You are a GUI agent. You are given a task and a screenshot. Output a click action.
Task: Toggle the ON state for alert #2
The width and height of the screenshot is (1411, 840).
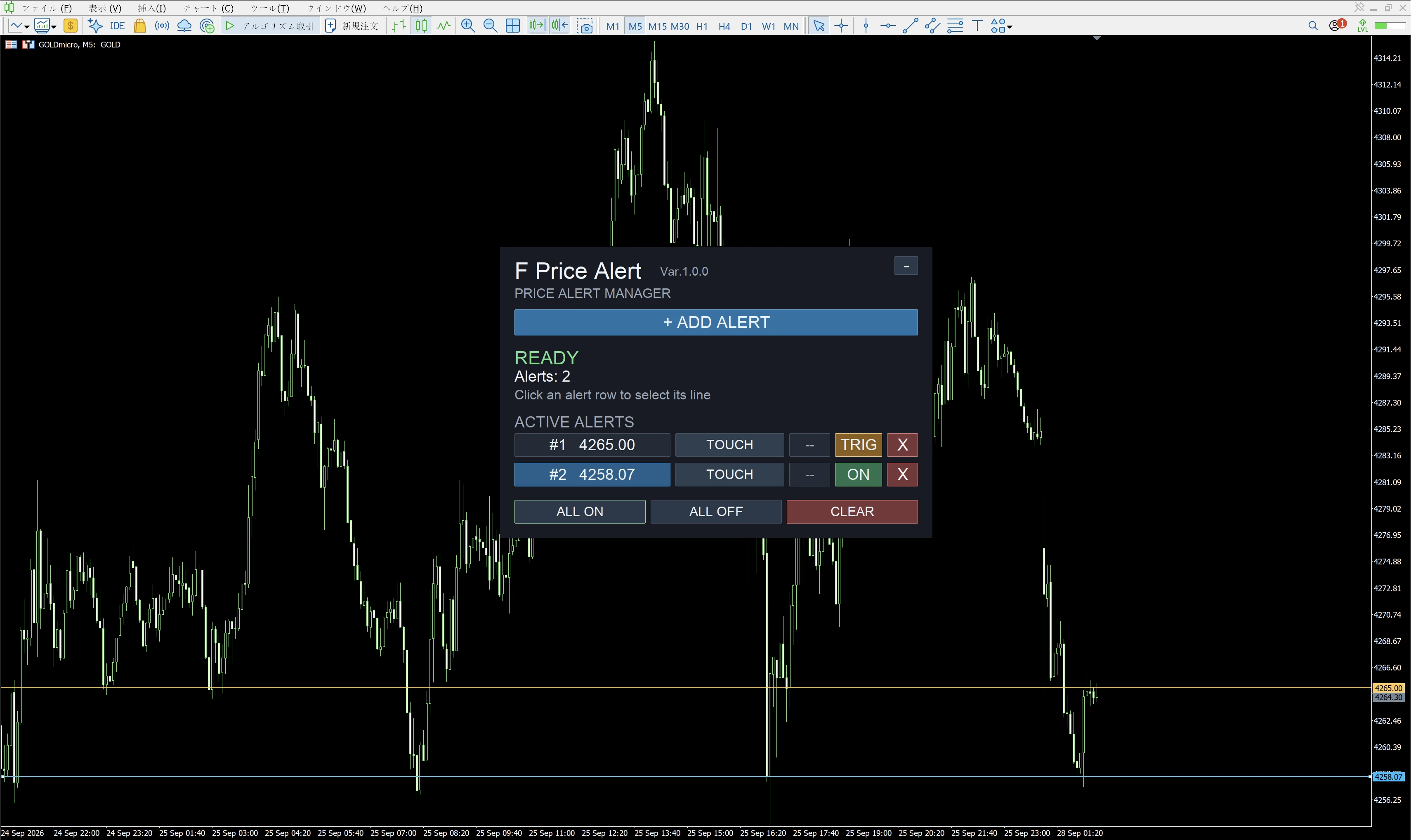coord(858,474)
